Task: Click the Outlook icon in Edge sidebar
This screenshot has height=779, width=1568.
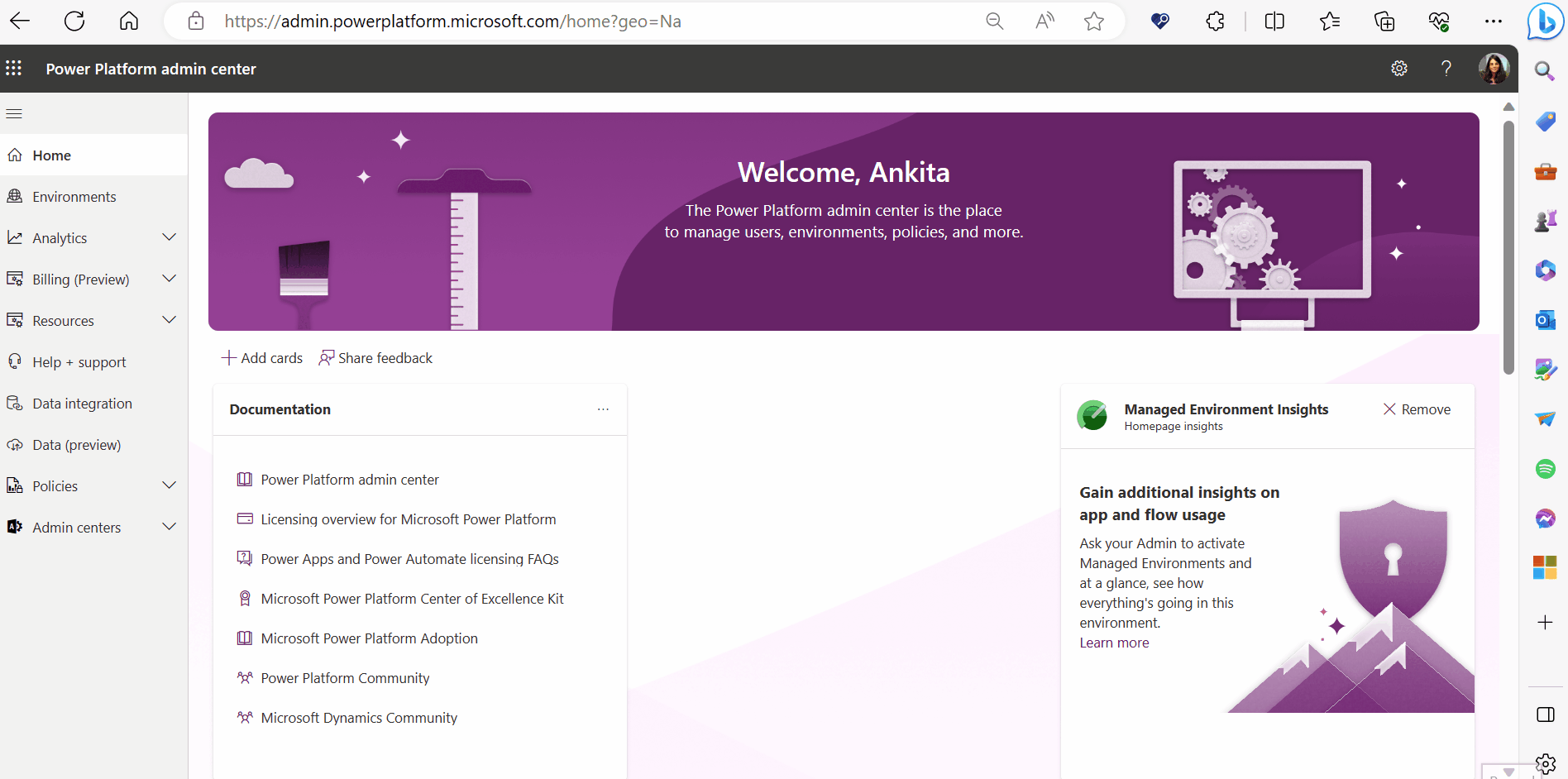Action: [1545, 320]
